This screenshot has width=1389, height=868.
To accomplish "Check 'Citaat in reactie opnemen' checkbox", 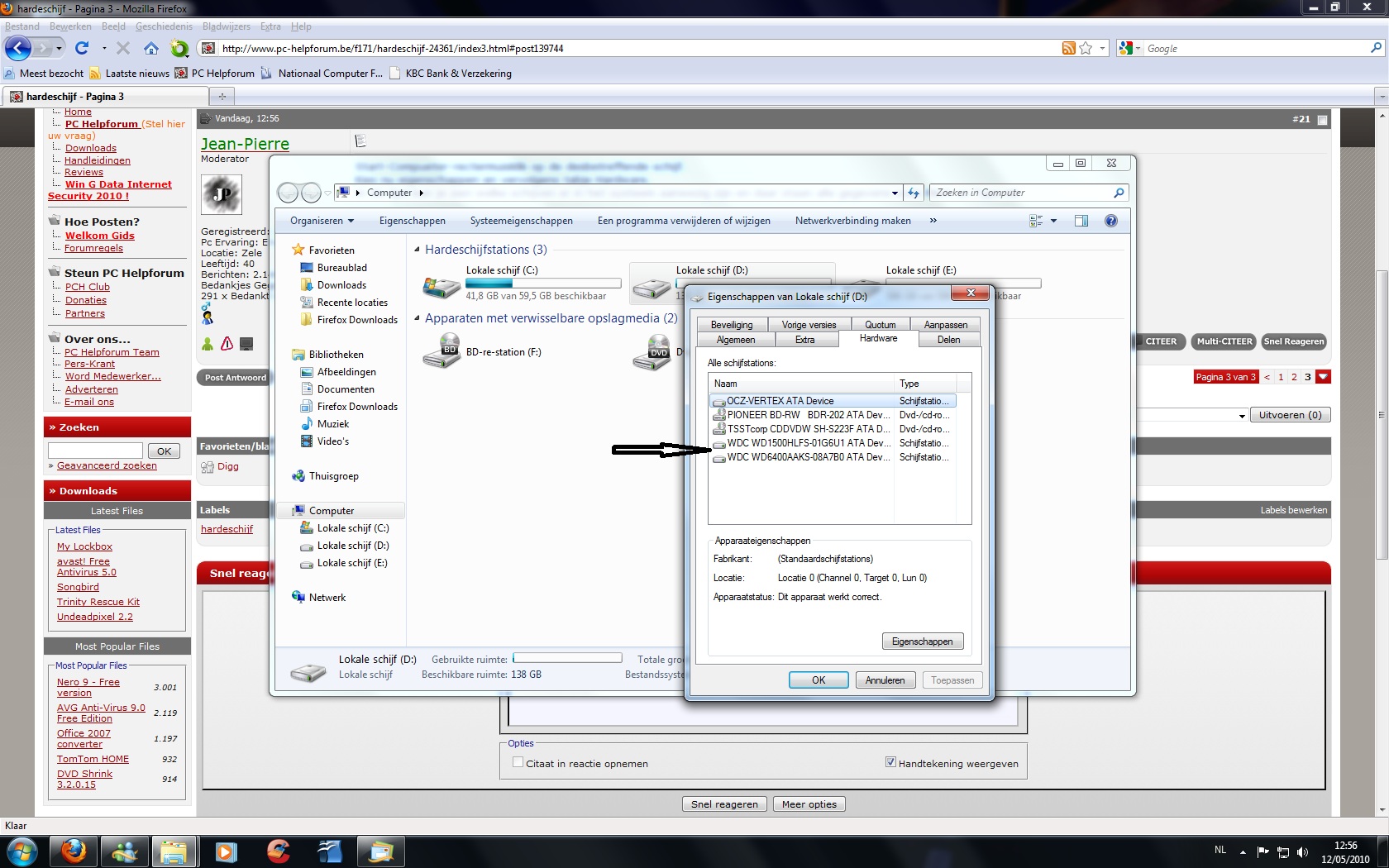I will (518, 763).
